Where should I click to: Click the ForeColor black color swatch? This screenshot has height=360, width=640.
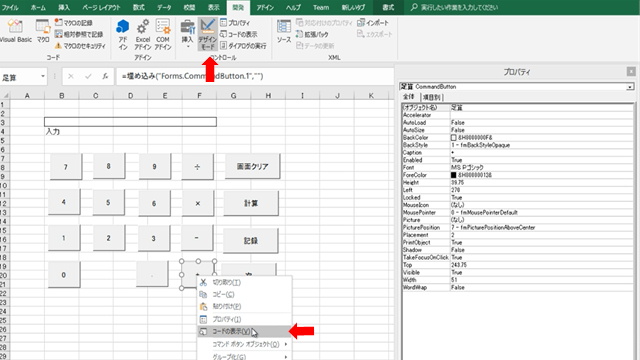pos(453,175)
